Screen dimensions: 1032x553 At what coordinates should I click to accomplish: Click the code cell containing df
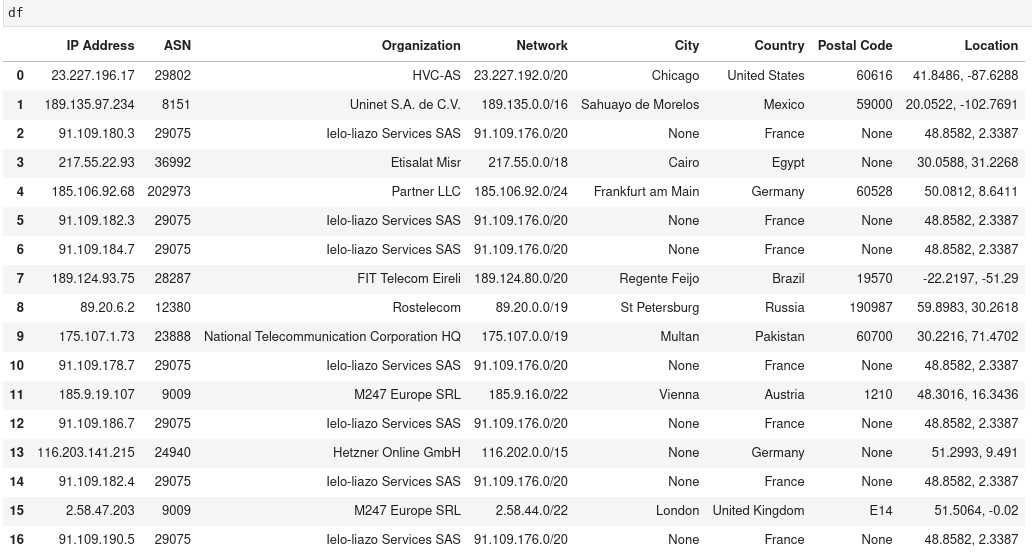click(516, 13)
